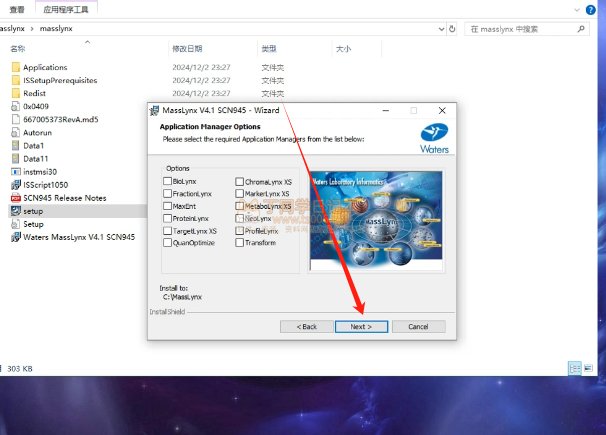Click the Next button in wizard

[x=361, y=326]
